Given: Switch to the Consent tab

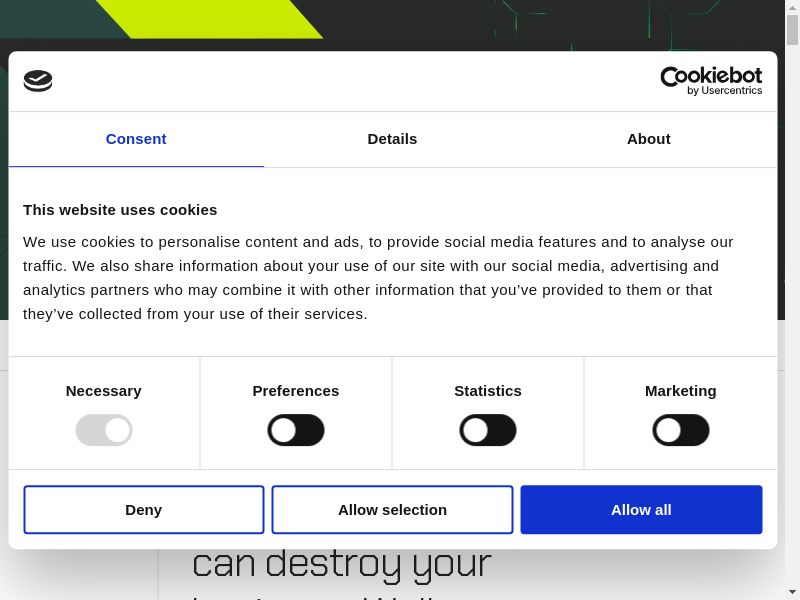Looking at the screenshot, I should 136,139.
